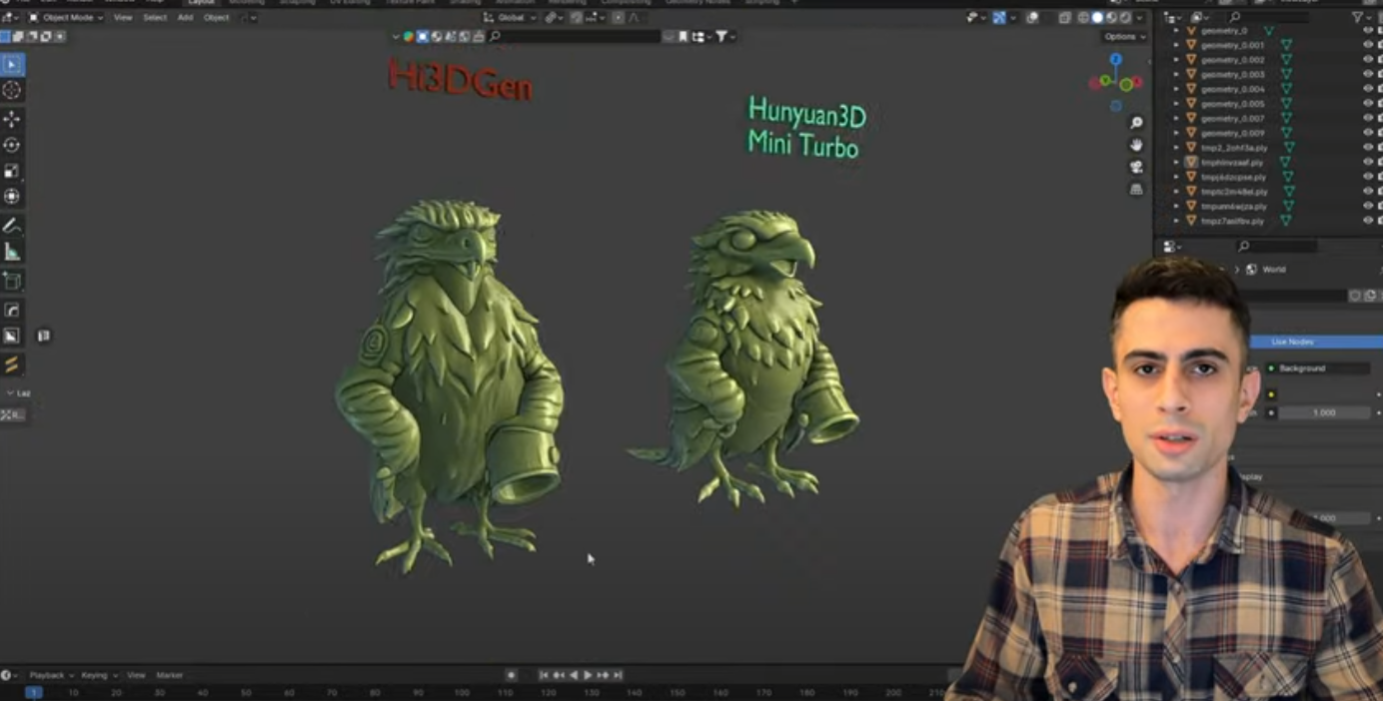
Task: Select the Add Cube tool
Action: click(12, 281)
